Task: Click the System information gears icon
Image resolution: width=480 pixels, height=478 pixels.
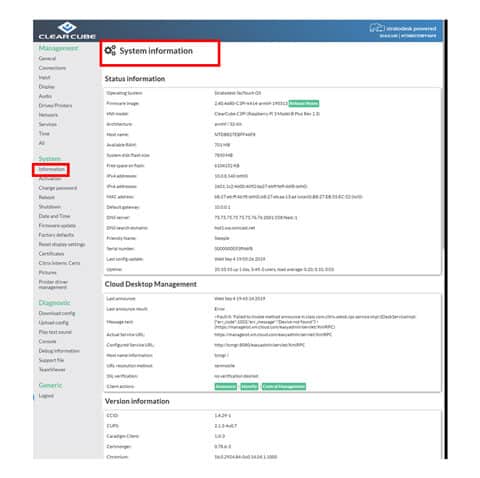Action: [x=110, y=51]
